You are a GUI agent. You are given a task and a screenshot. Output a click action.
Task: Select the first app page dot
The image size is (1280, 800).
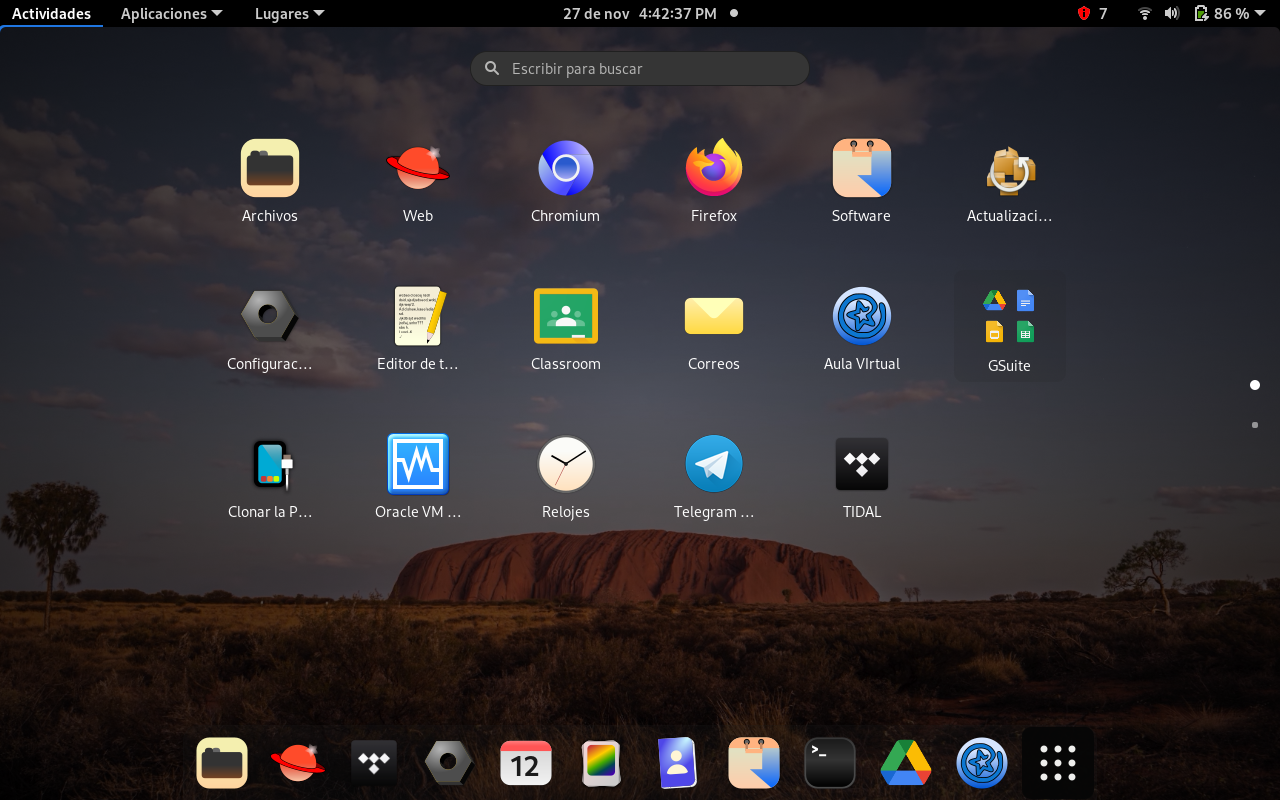click(x=1255, y=385)
